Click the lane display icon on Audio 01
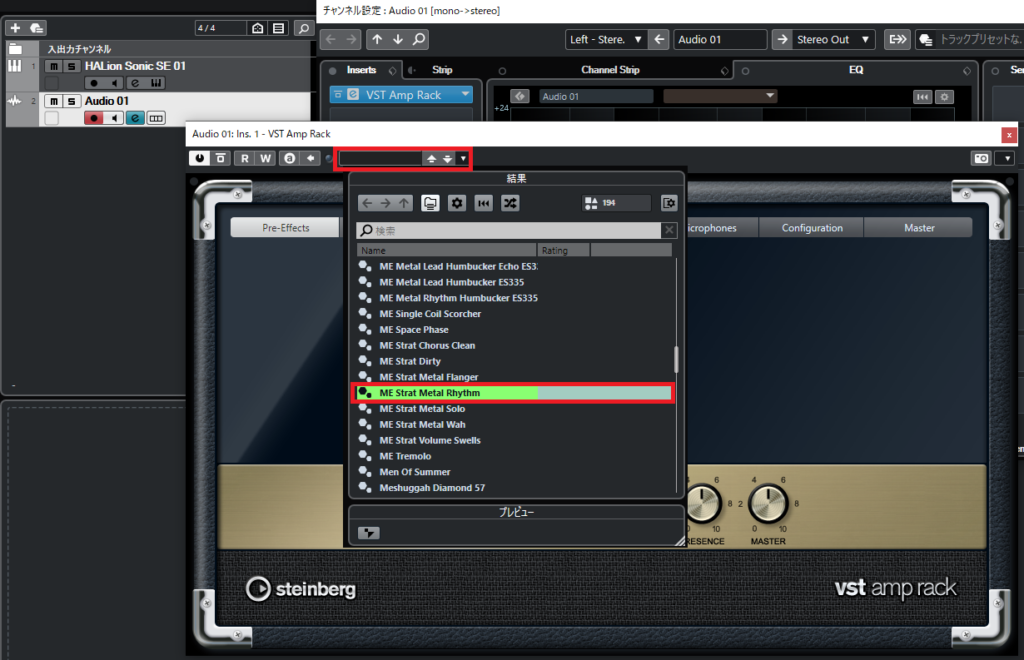 tap(156, 118)
